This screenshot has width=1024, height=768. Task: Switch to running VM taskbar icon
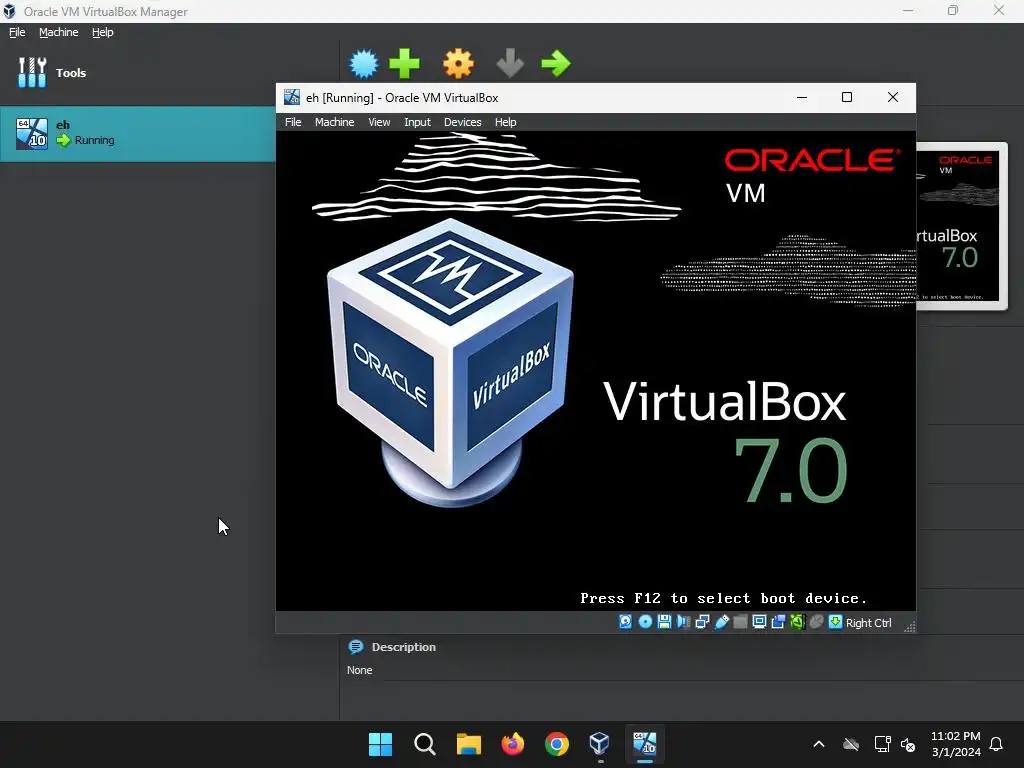point(645,744)
